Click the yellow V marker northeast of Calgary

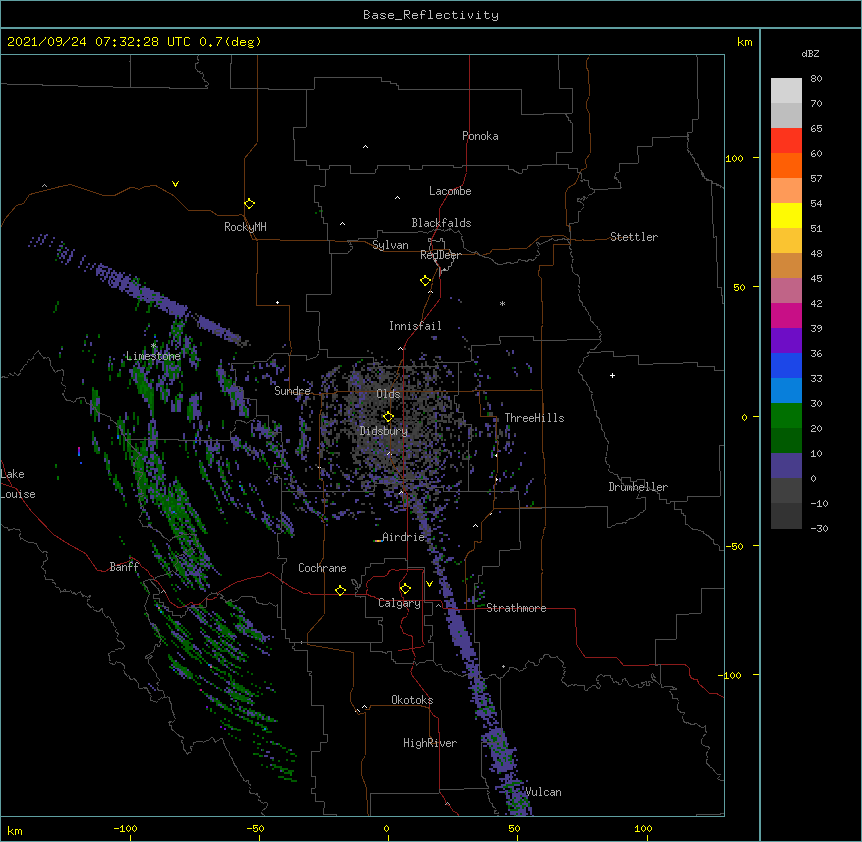tap(429, 584)
